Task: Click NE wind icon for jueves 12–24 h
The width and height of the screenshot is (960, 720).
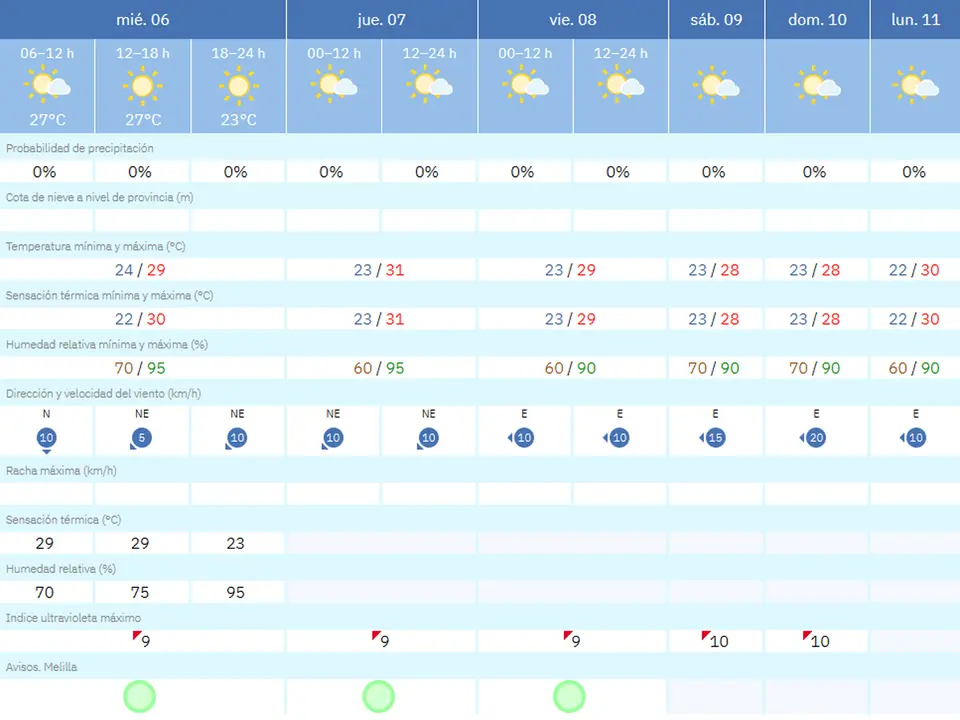Action: 428,438
